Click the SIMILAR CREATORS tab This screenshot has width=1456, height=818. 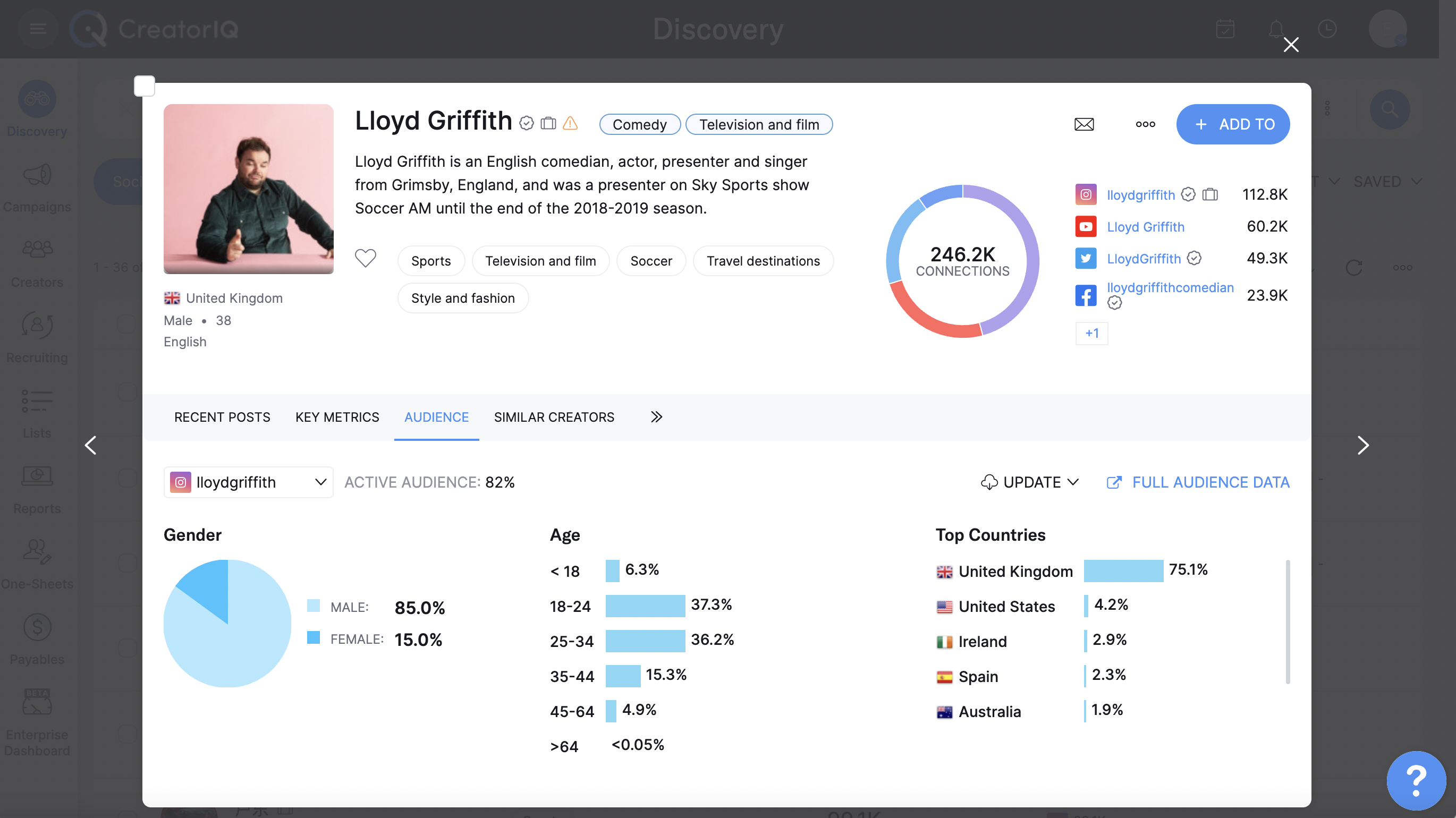554,417
